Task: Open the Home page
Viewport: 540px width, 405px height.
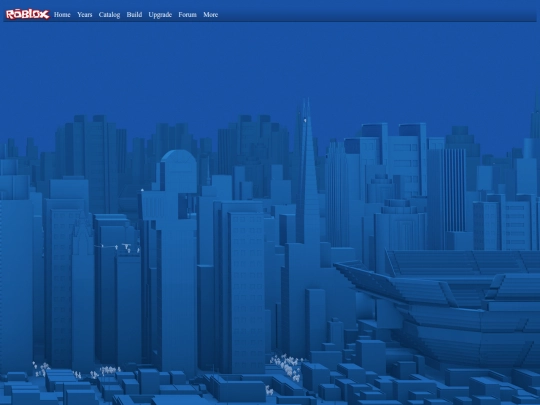Action: click(62, 15)
